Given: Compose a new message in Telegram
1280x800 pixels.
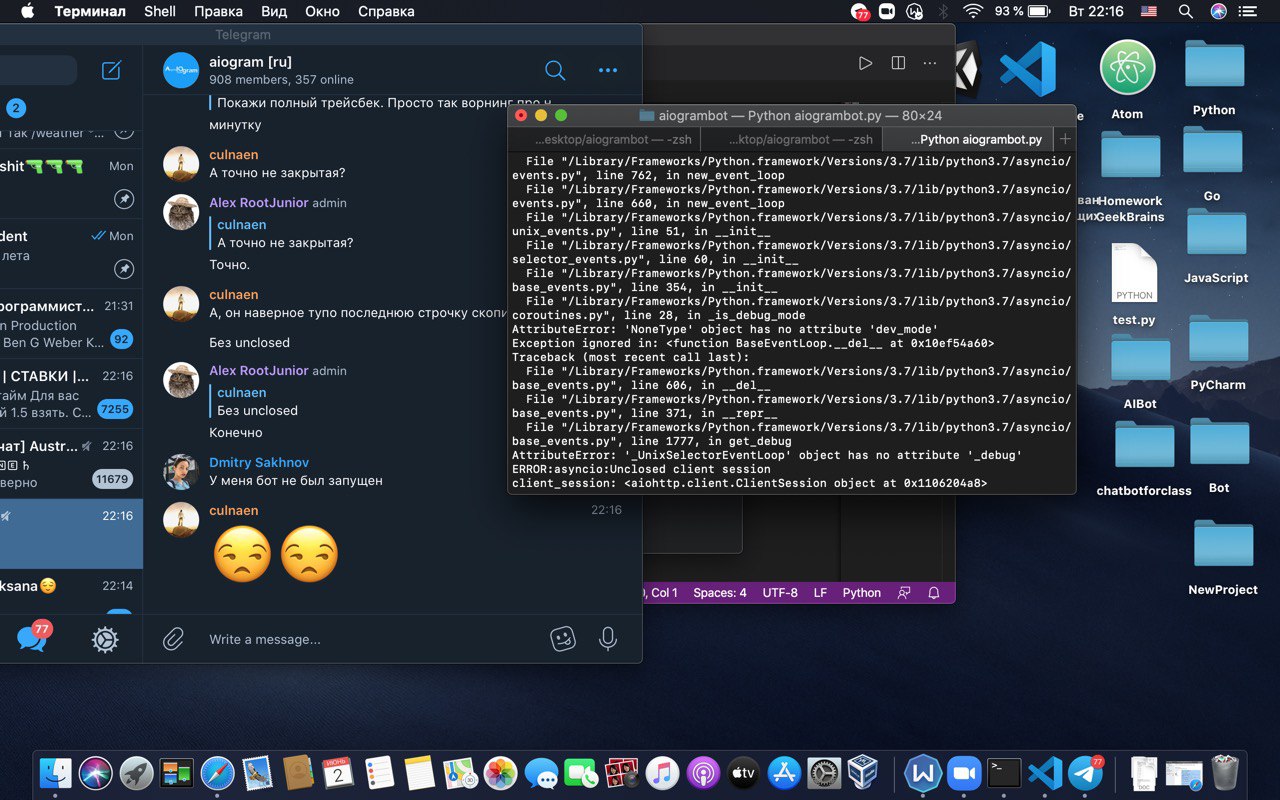Looking at the screenshot, I should click(112, 70).
